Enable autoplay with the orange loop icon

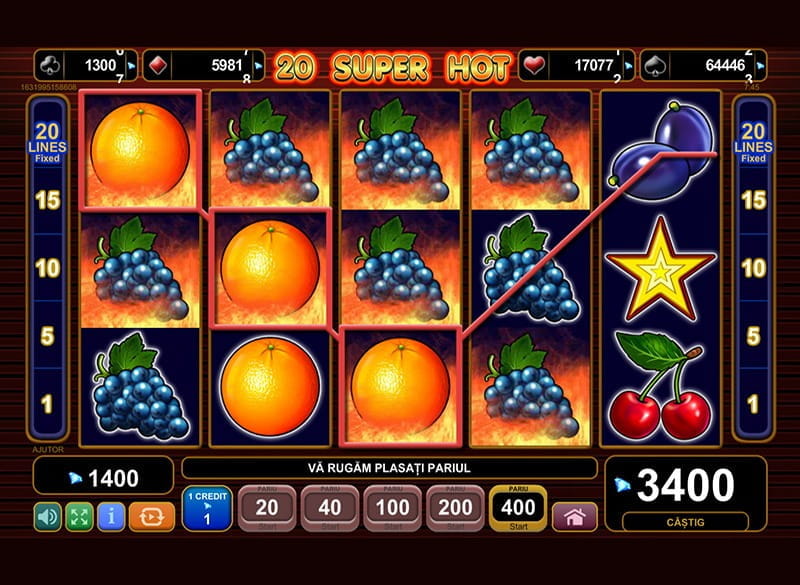pos(152,517)
